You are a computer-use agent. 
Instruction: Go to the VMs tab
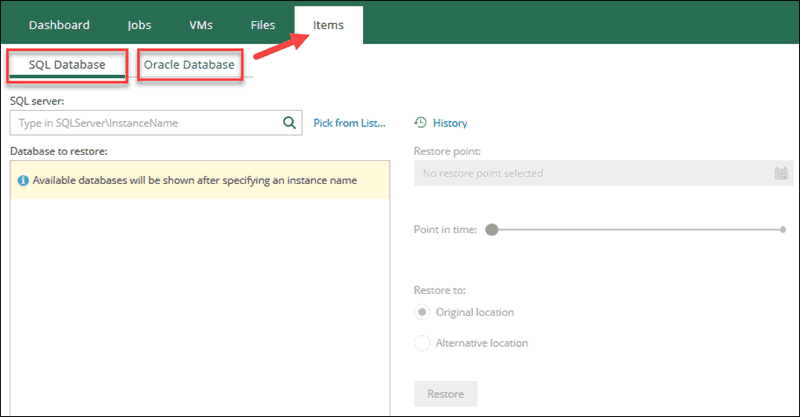pyautogui.click(x=201, y=25)
